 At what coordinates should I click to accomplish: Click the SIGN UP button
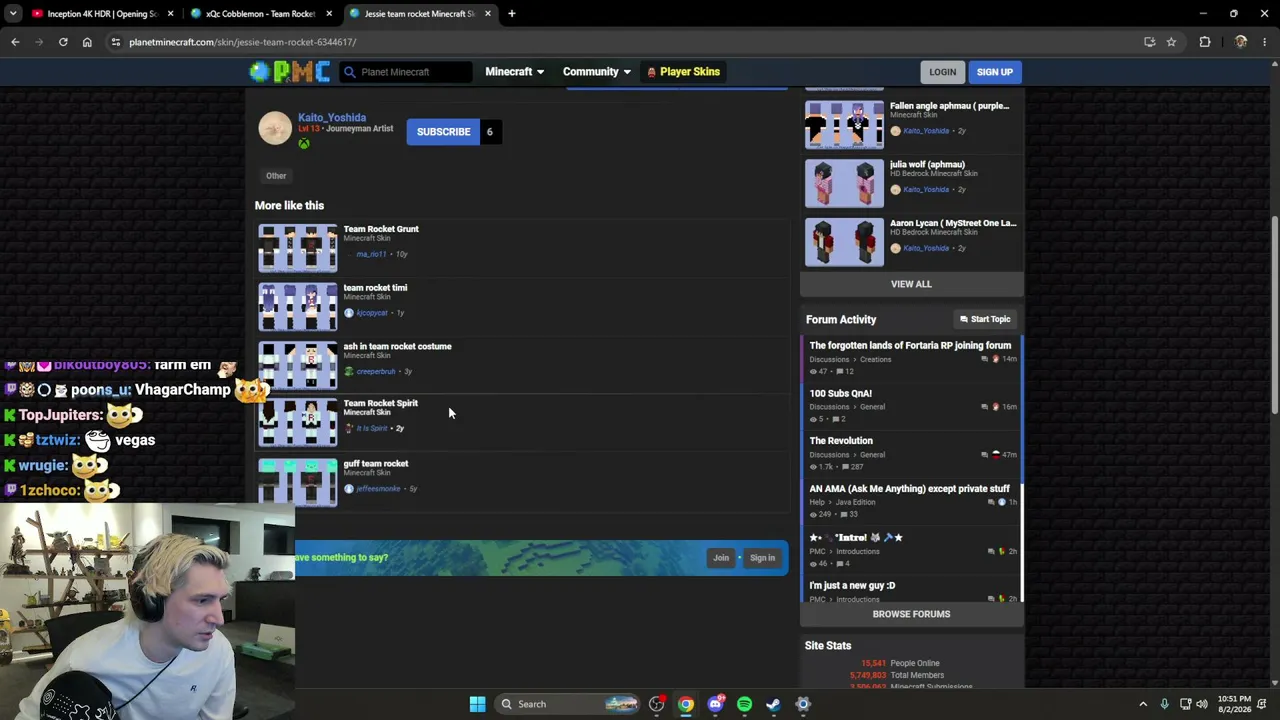pyautogui.click(x=995, y=72)
